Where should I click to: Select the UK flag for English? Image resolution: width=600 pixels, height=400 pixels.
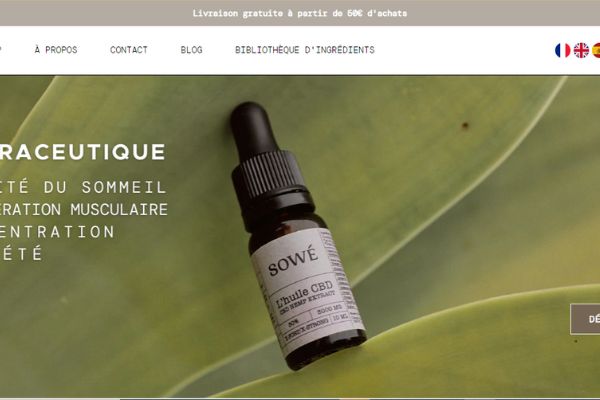(x=581, y=50)
